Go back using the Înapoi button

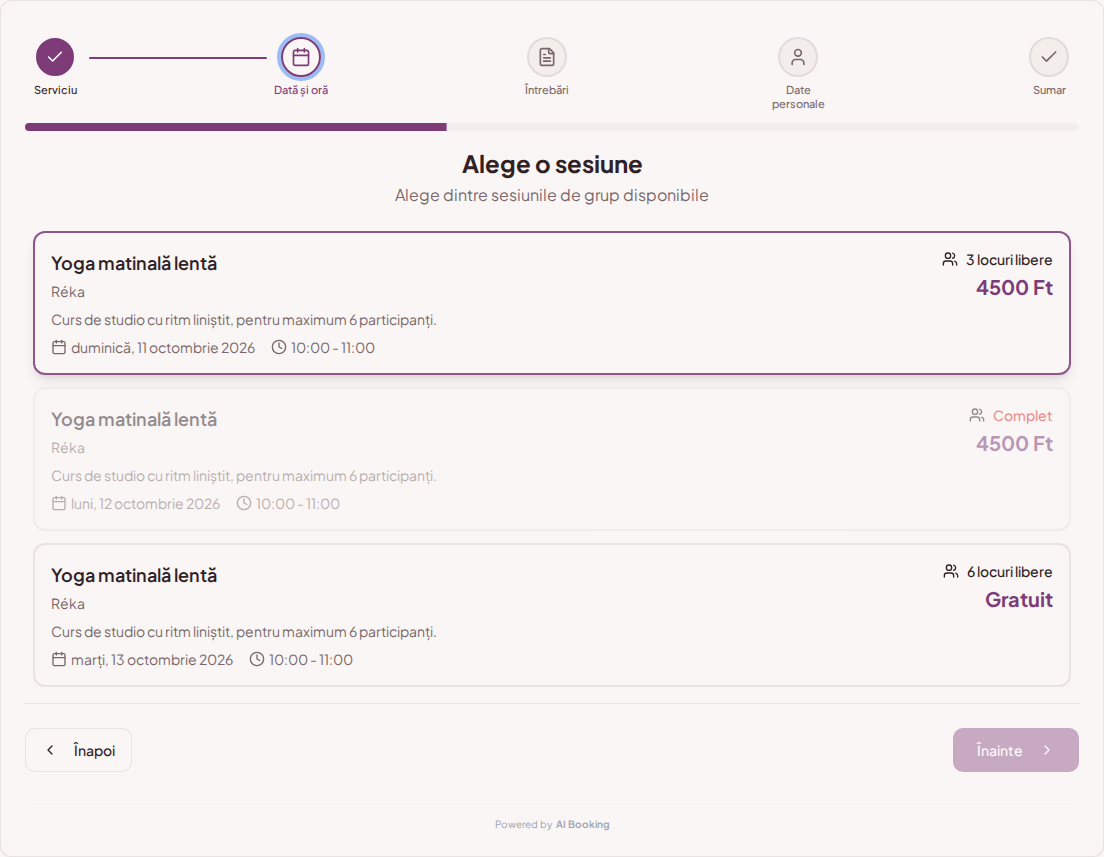point(78,750)
